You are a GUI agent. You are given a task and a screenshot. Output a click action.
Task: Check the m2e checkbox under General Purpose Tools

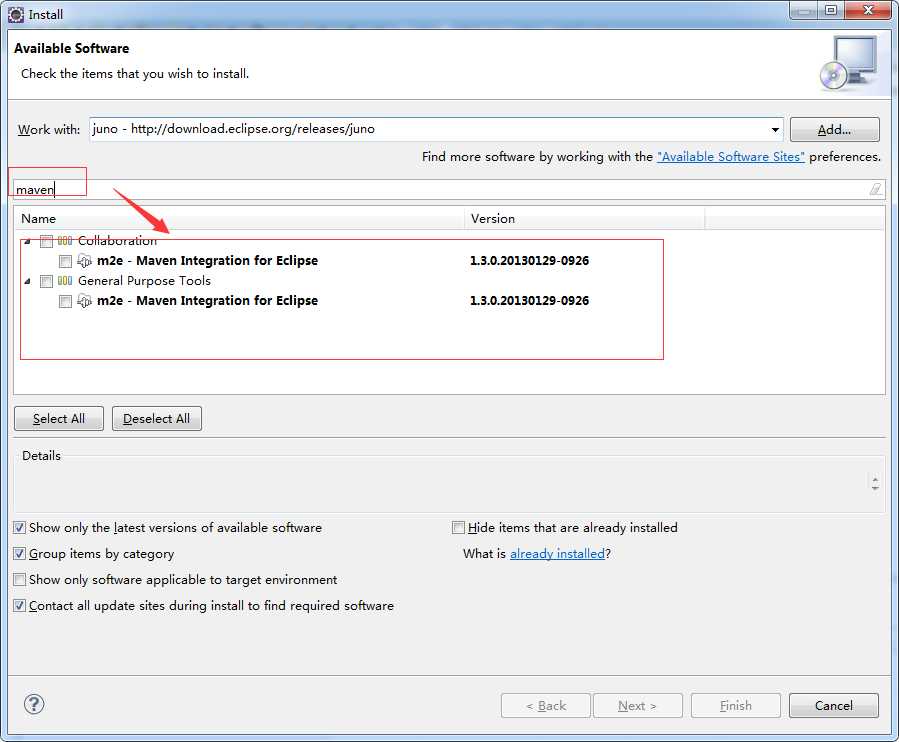(65, 302)
